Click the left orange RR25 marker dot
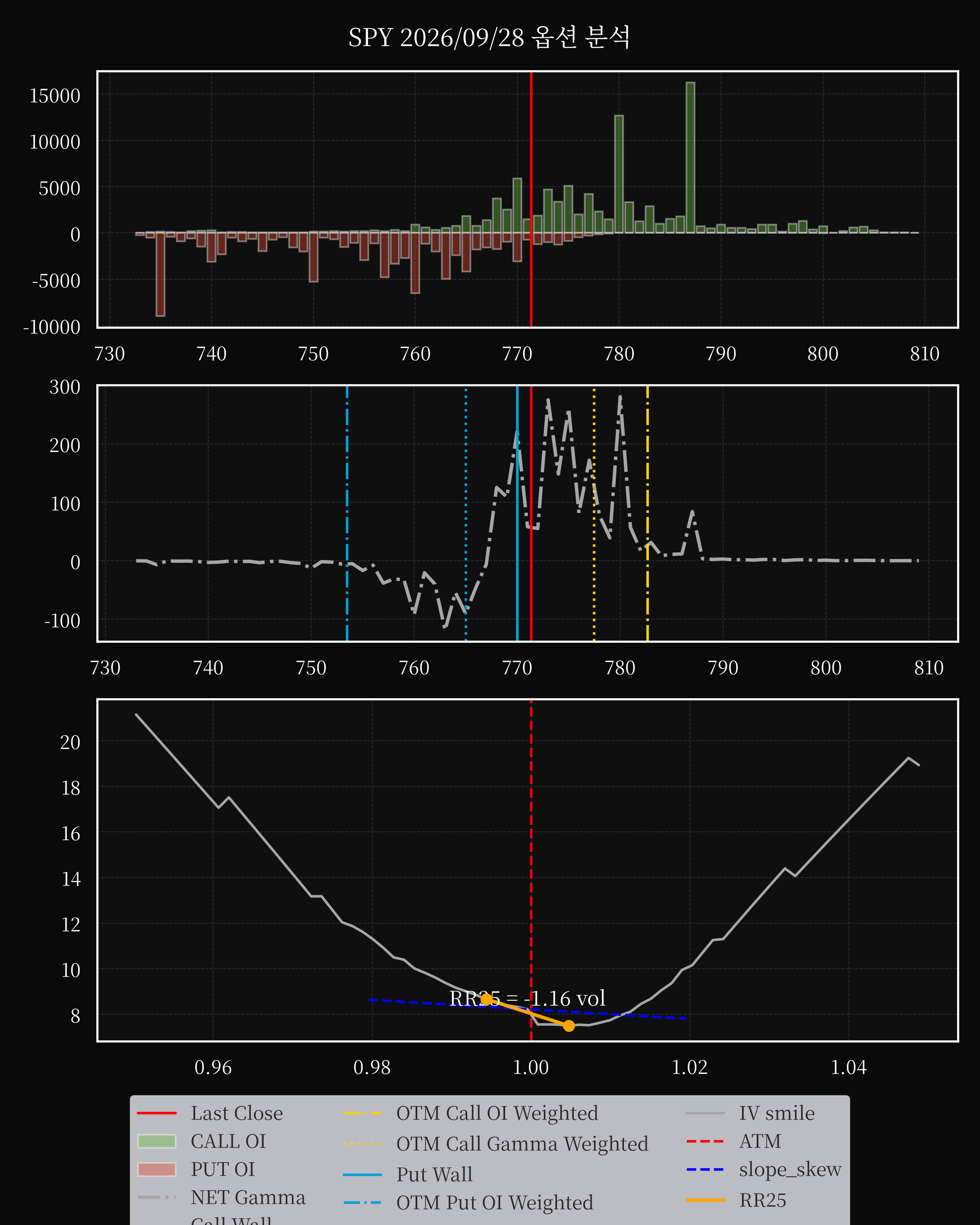 pos(486,999)
